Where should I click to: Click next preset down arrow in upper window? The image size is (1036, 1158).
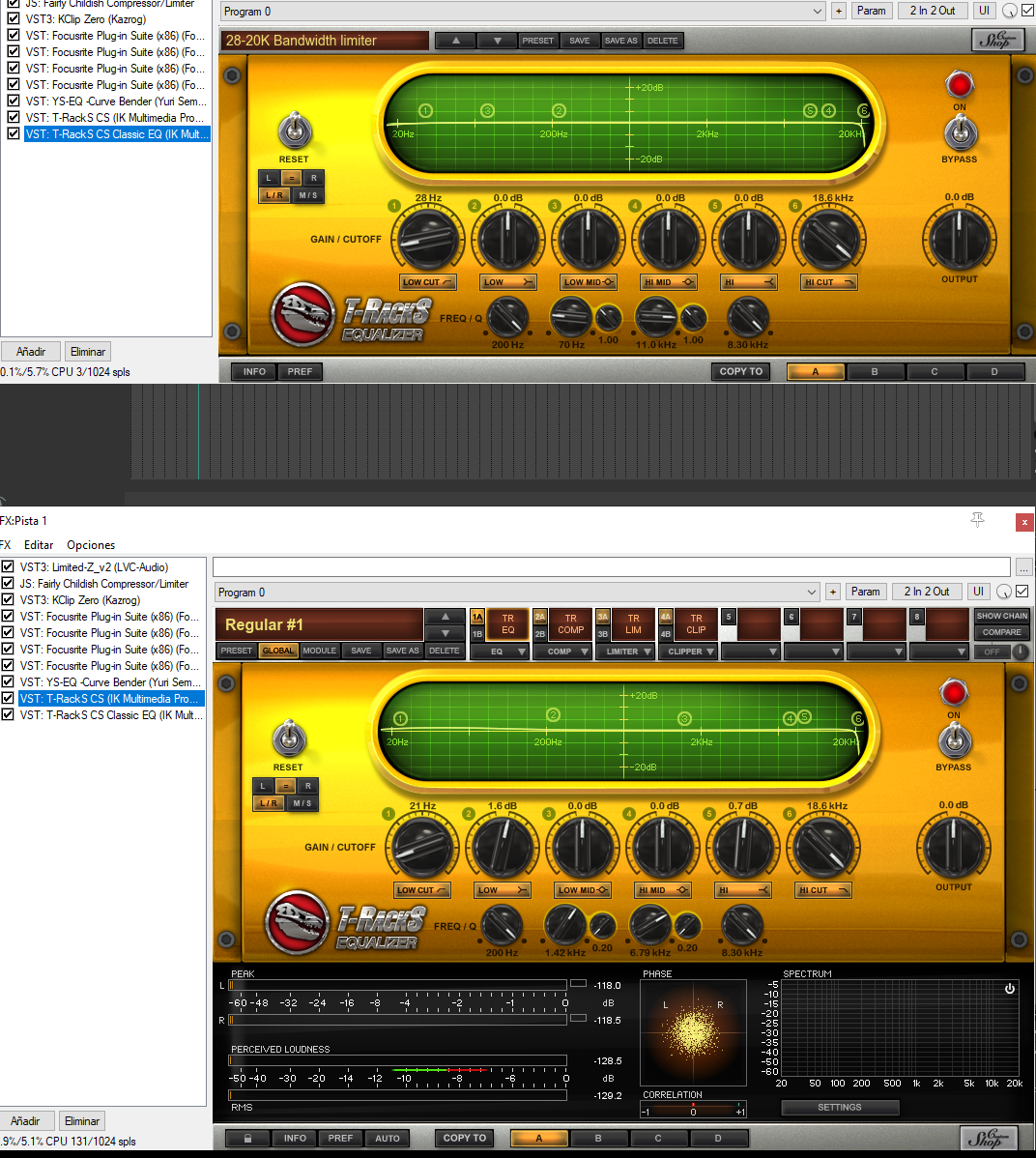coord(498,41)
